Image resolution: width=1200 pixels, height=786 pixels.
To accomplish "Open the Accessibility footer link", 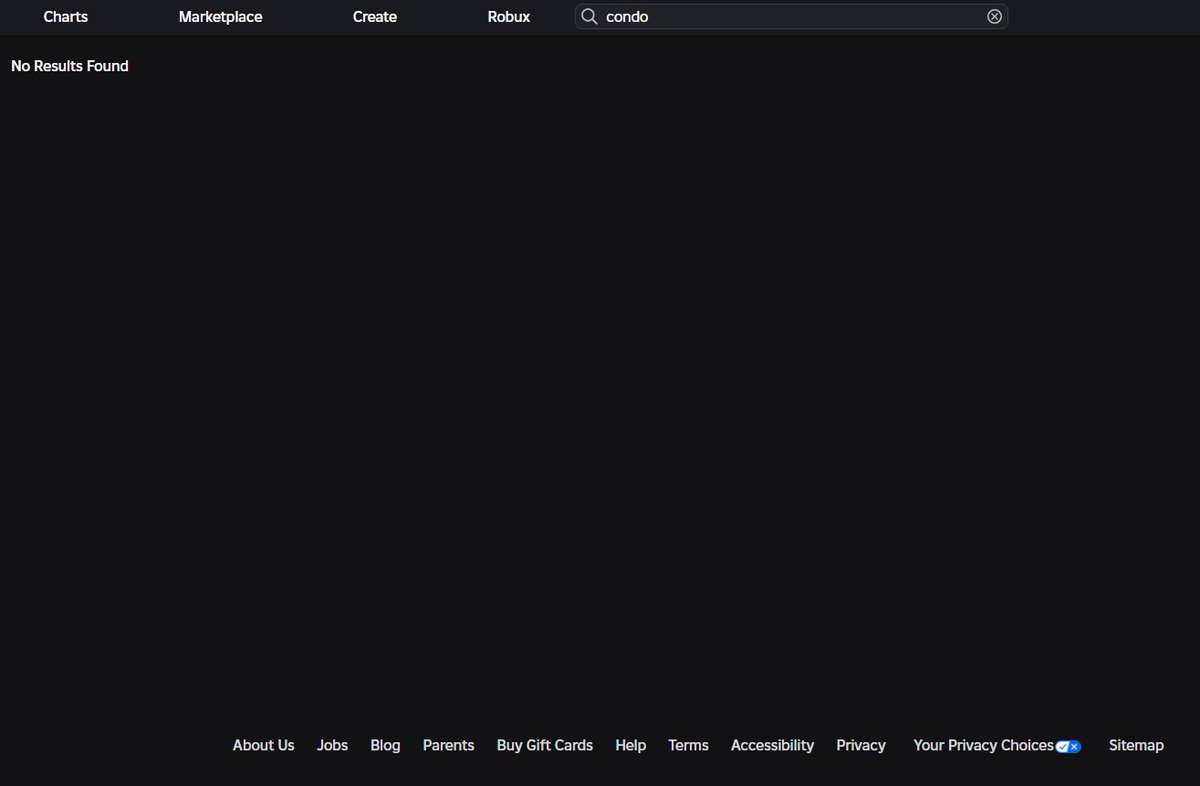I will [x=772, y=745].
